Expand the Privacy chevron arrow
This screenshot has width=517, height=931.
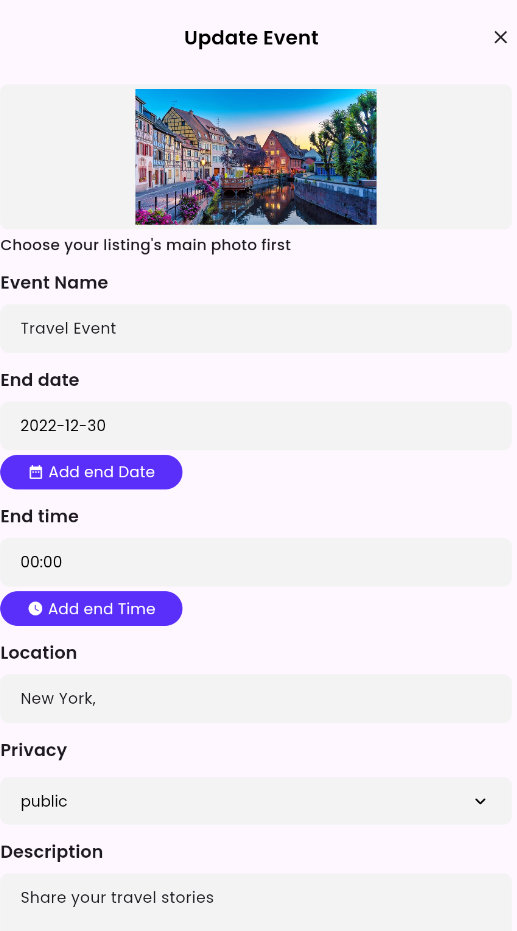tap(480, 802)
